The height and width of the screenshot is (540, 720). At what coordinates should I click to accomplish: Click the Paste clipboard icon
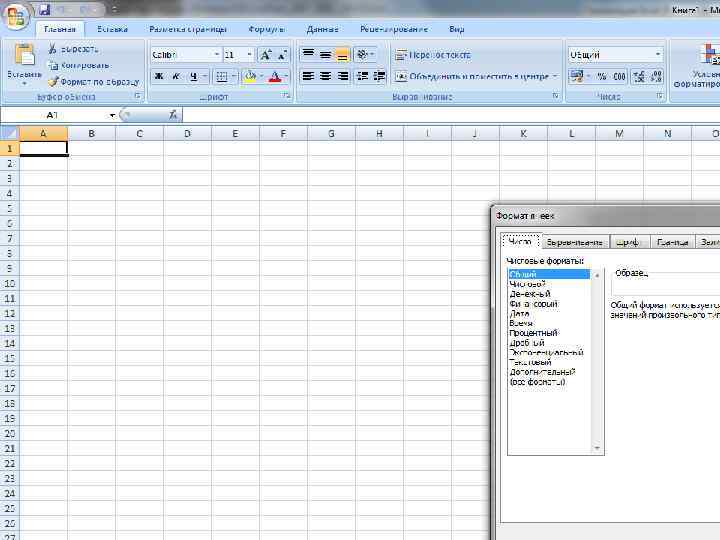pyautogui.click(x=25, y=55)
